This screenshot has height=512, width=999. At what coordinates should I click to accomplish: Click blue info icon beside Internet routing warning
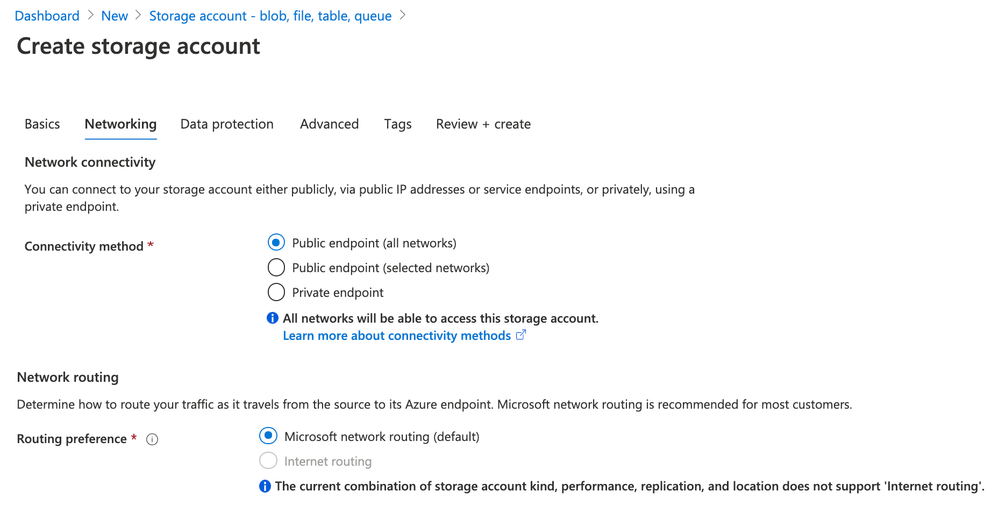click(x=265, y=486)
